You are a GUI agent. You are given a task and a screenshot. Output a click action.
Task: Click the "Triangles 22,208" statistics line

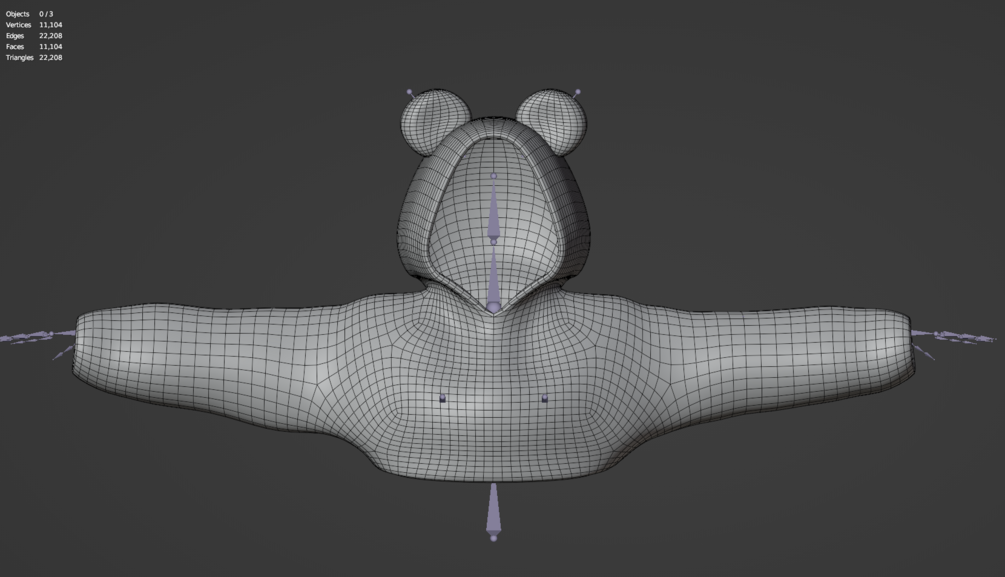click(34, 57)
